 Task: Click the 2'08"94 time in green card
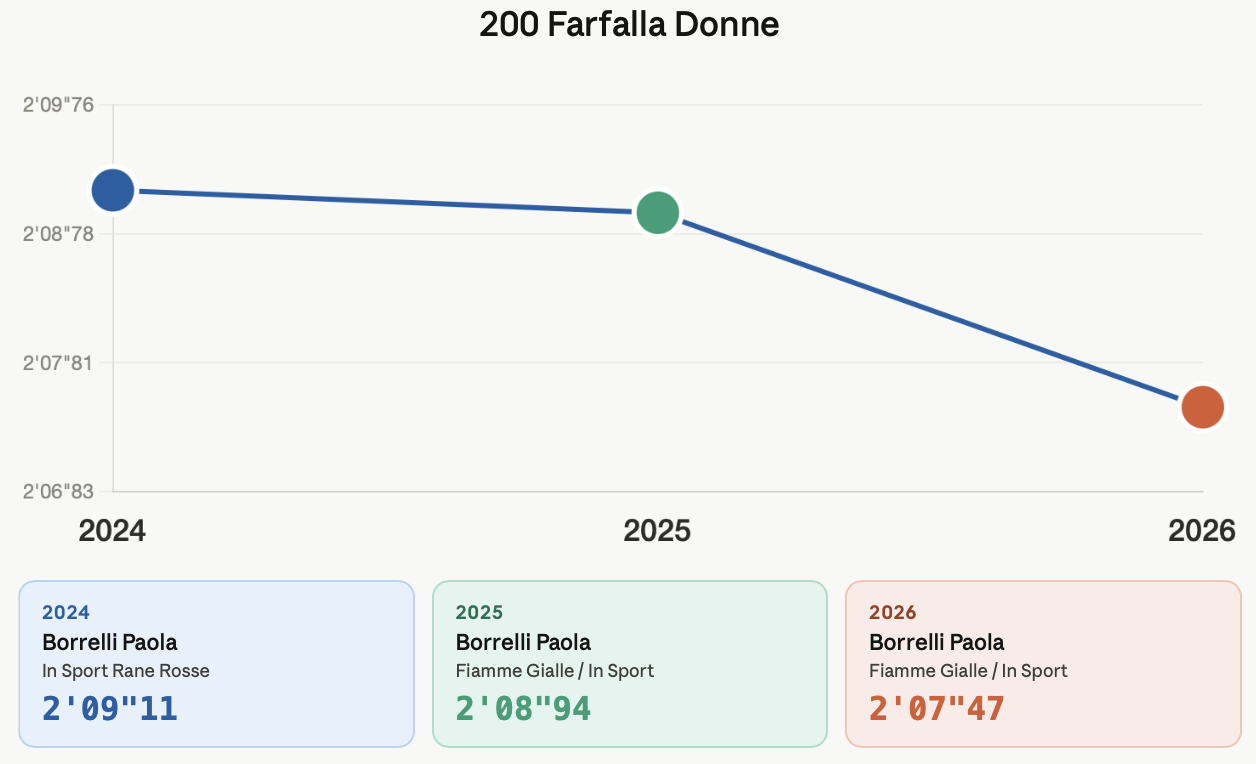[x=523, y=708]
